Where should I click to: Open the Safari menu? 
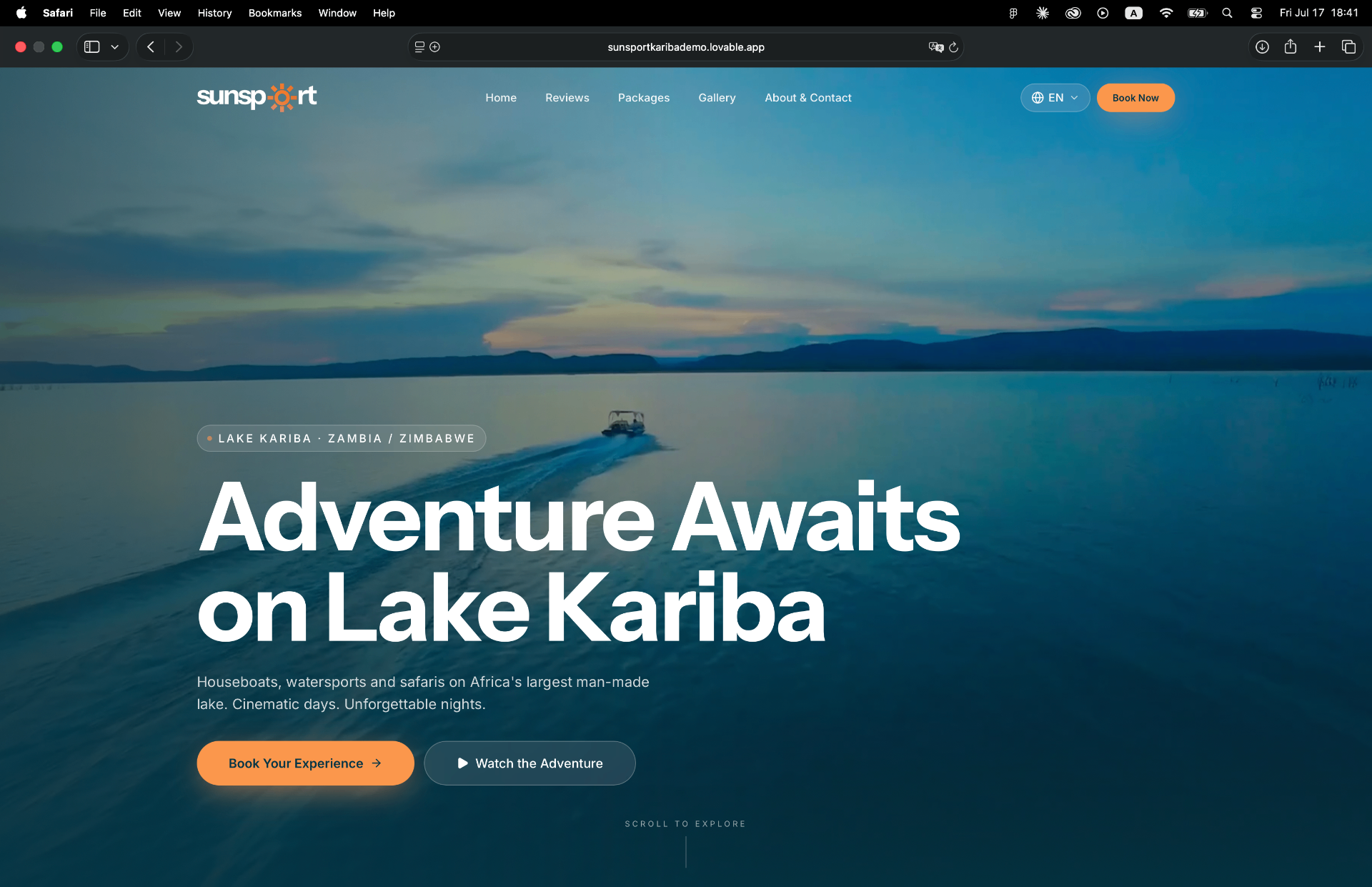click(x=58, y=13)
